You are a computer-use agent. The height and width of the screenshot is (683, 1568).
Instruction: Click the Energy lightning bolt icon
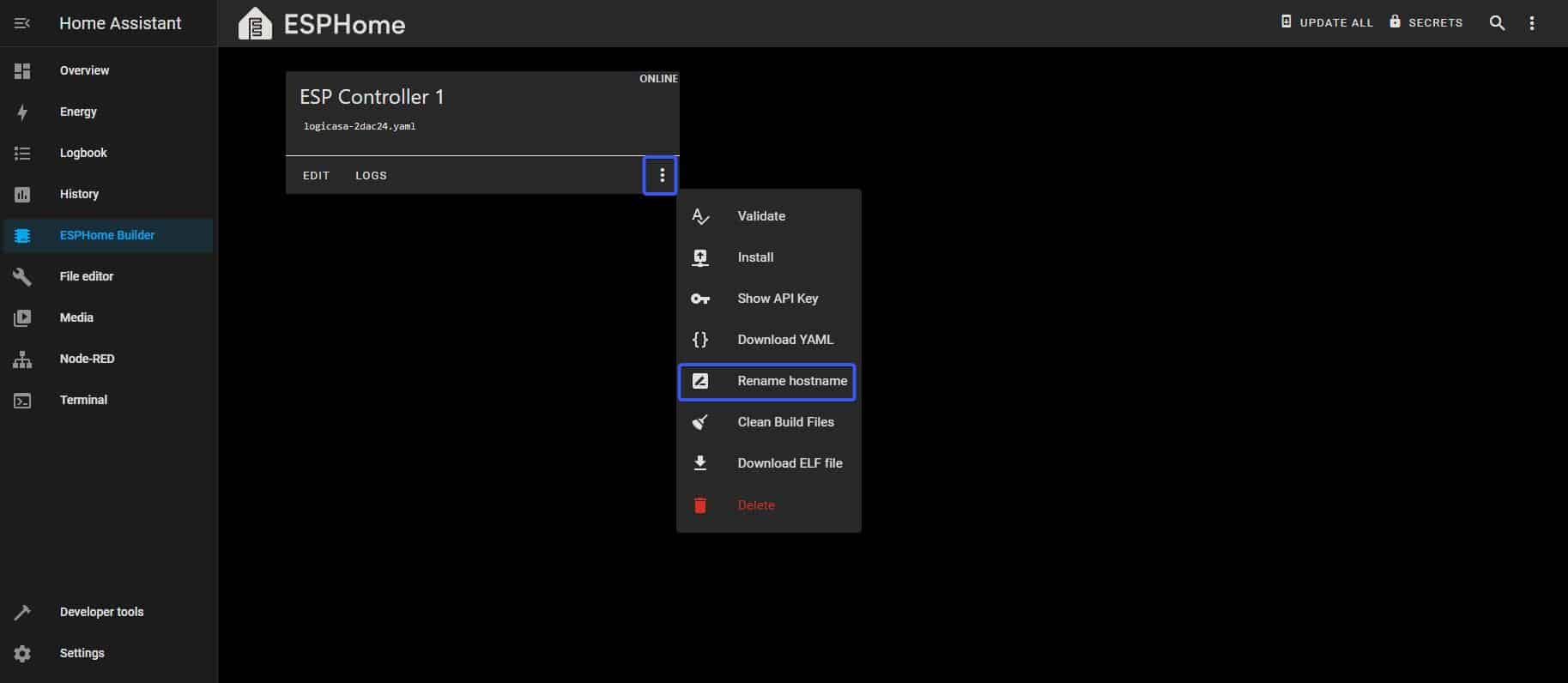(x=22, y=112)
